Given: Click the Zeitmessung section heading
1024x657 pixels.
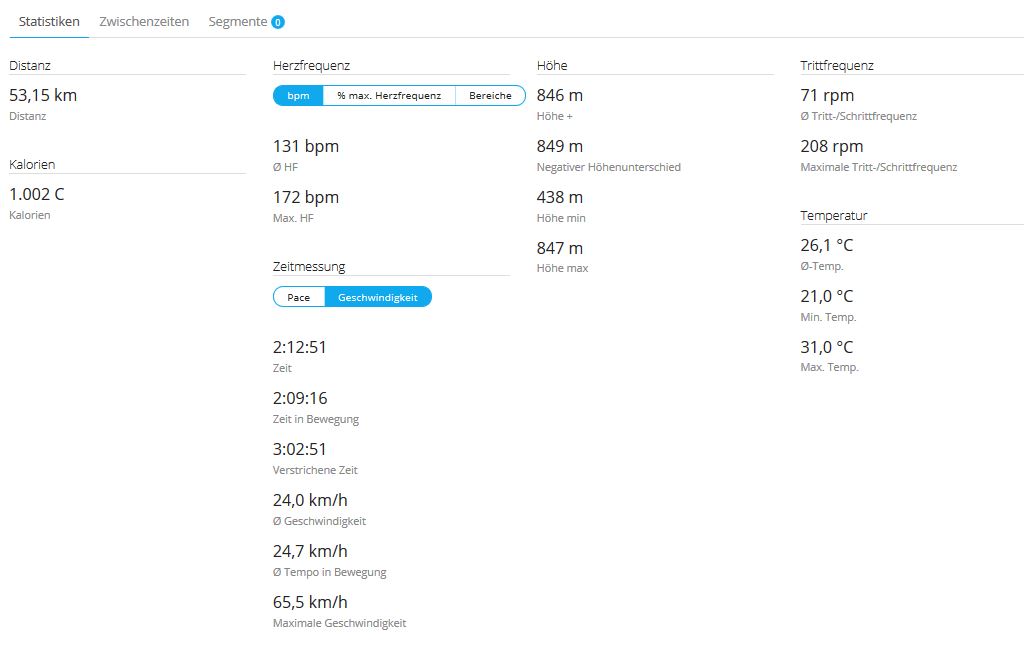Looking at the screenshot, I should (309, 266).
